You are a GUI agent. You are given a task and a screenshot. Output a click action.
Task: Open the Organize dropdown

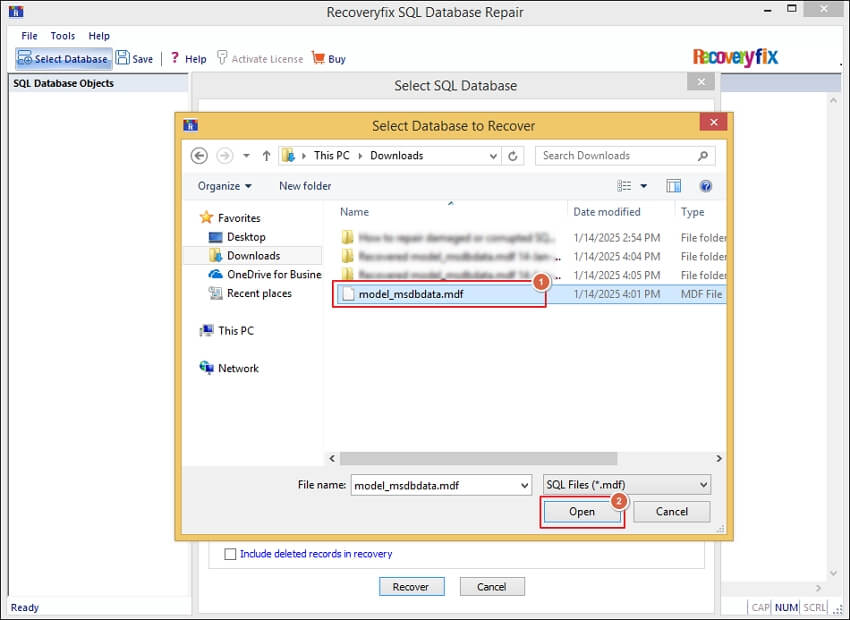coord(224,186)
